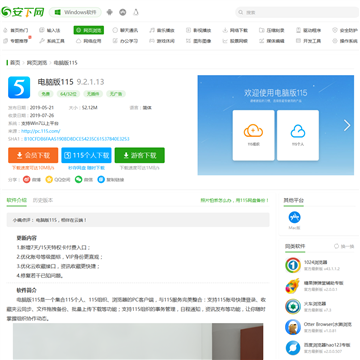Switch to the 历史版本 tab

pyautogui.click(x=43, y=200)
